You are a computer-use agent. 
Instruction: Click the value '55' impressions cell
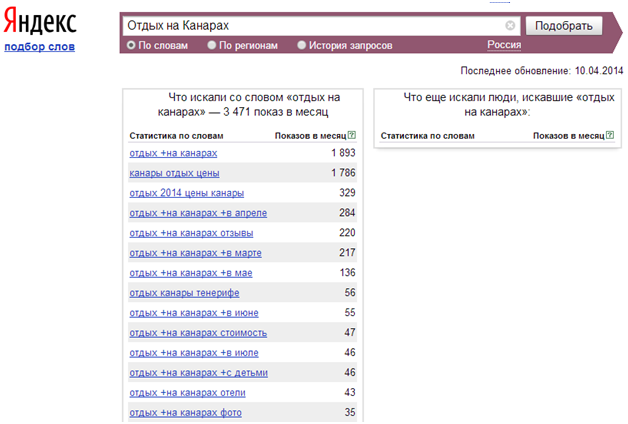tap(350, 313)
